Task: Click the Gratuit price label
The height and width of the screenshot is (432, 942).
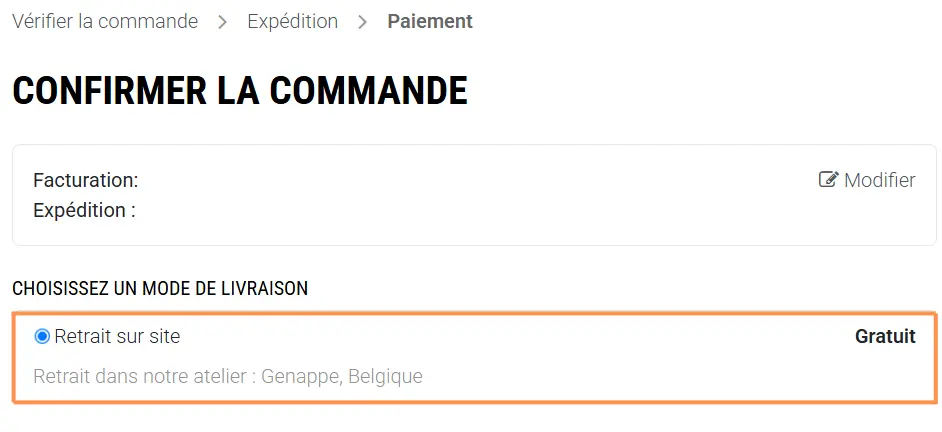Action: [x=885, y=337]
